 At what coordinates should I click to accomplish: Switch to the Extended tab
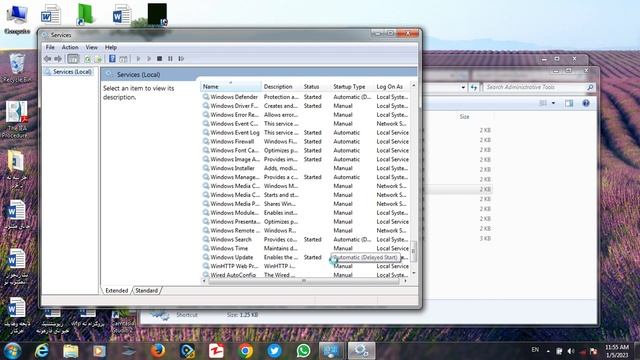point(117,291)
